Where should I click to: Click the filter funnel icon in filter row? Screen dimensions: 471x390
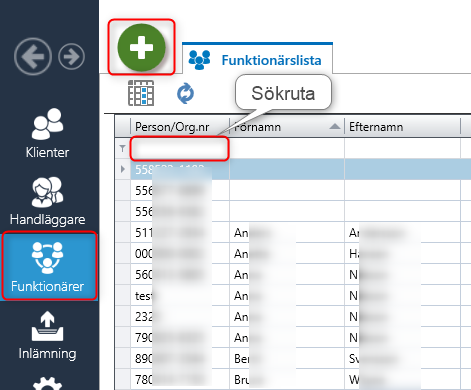(x=122, y=148)
